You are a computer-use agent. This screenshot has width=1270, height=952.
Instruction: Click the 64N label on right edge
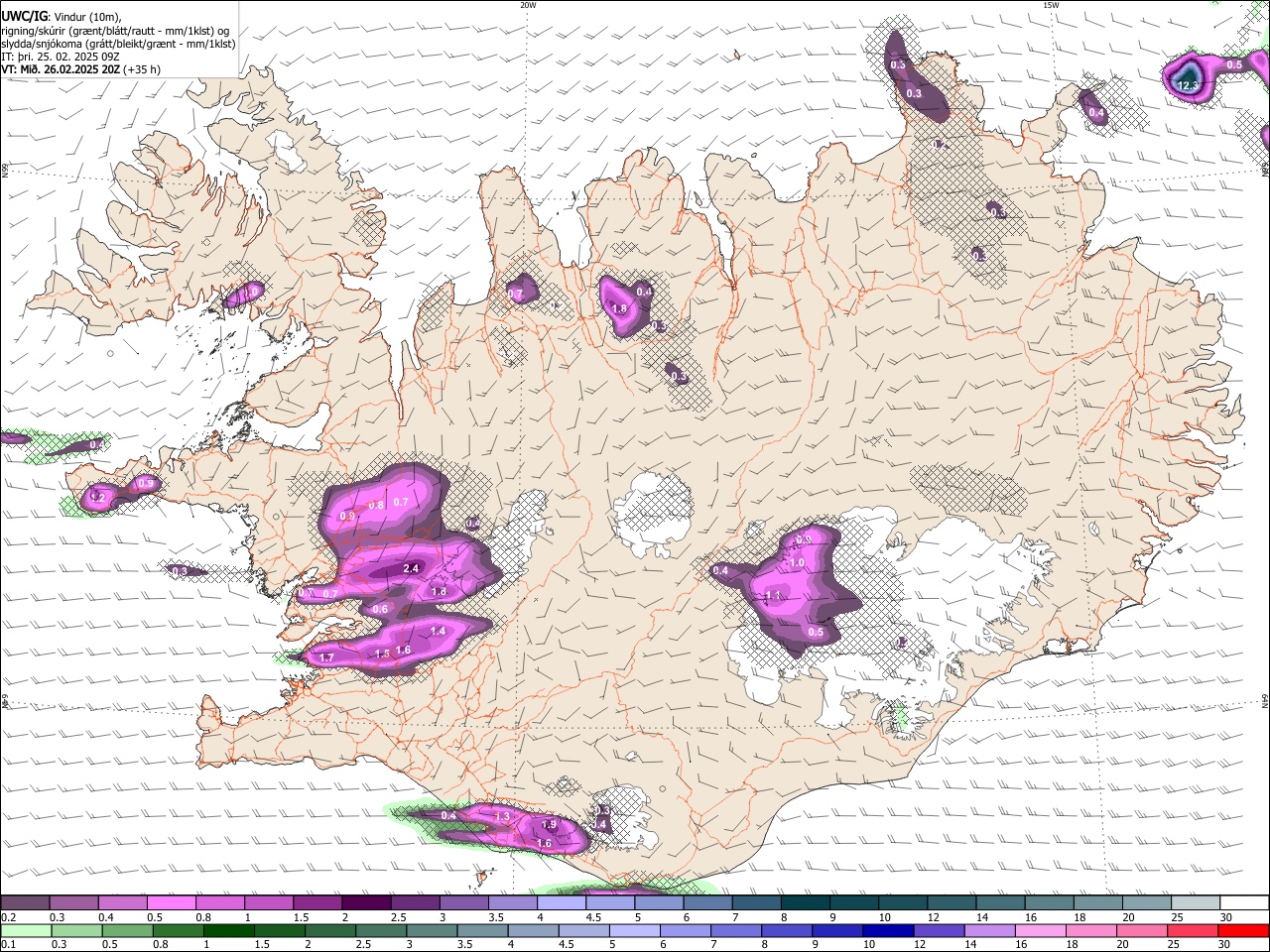[1265, 701]
